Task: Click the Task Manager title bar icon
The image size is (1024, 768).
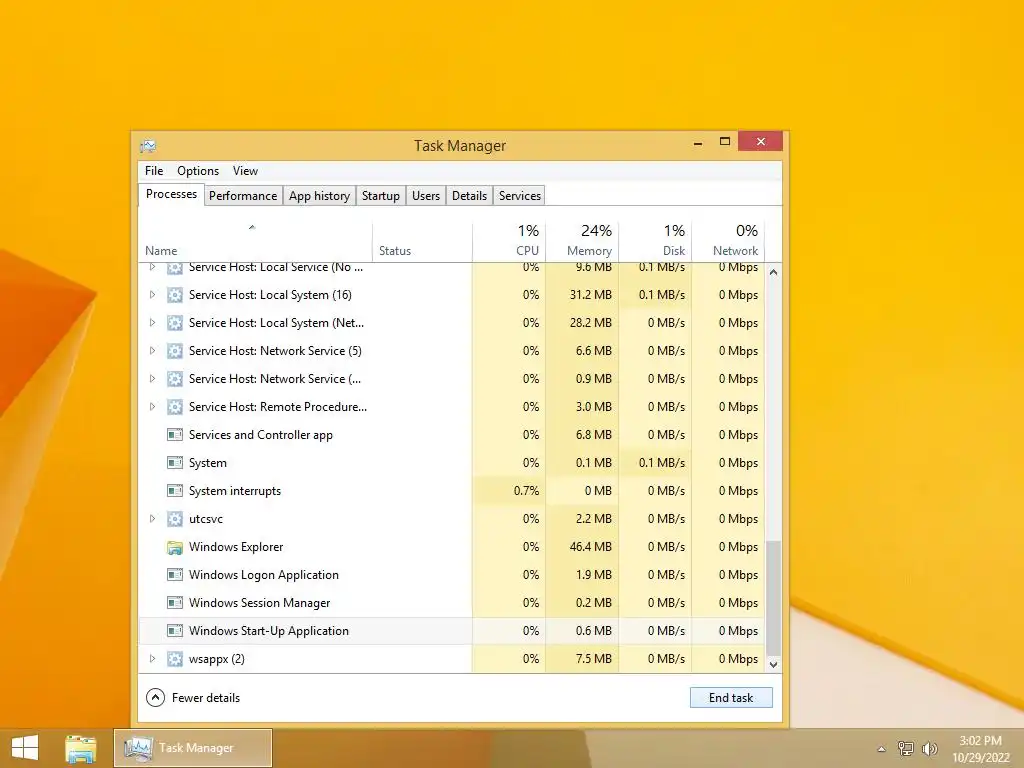Action: 148,146
